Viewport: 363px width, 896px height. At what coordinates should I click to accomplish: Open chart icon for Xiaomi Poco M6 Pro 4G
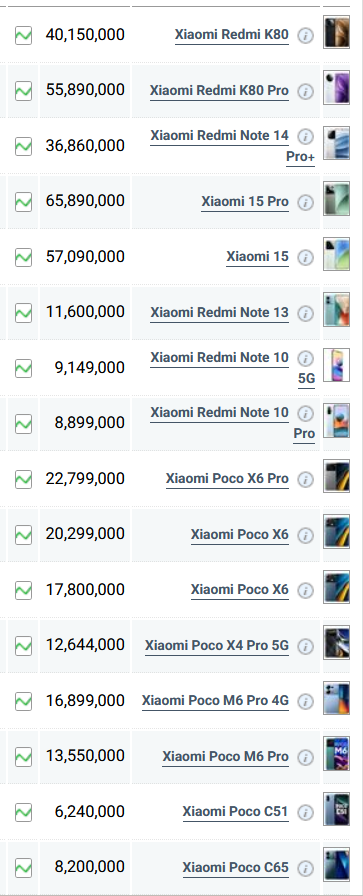coord(23,701)
